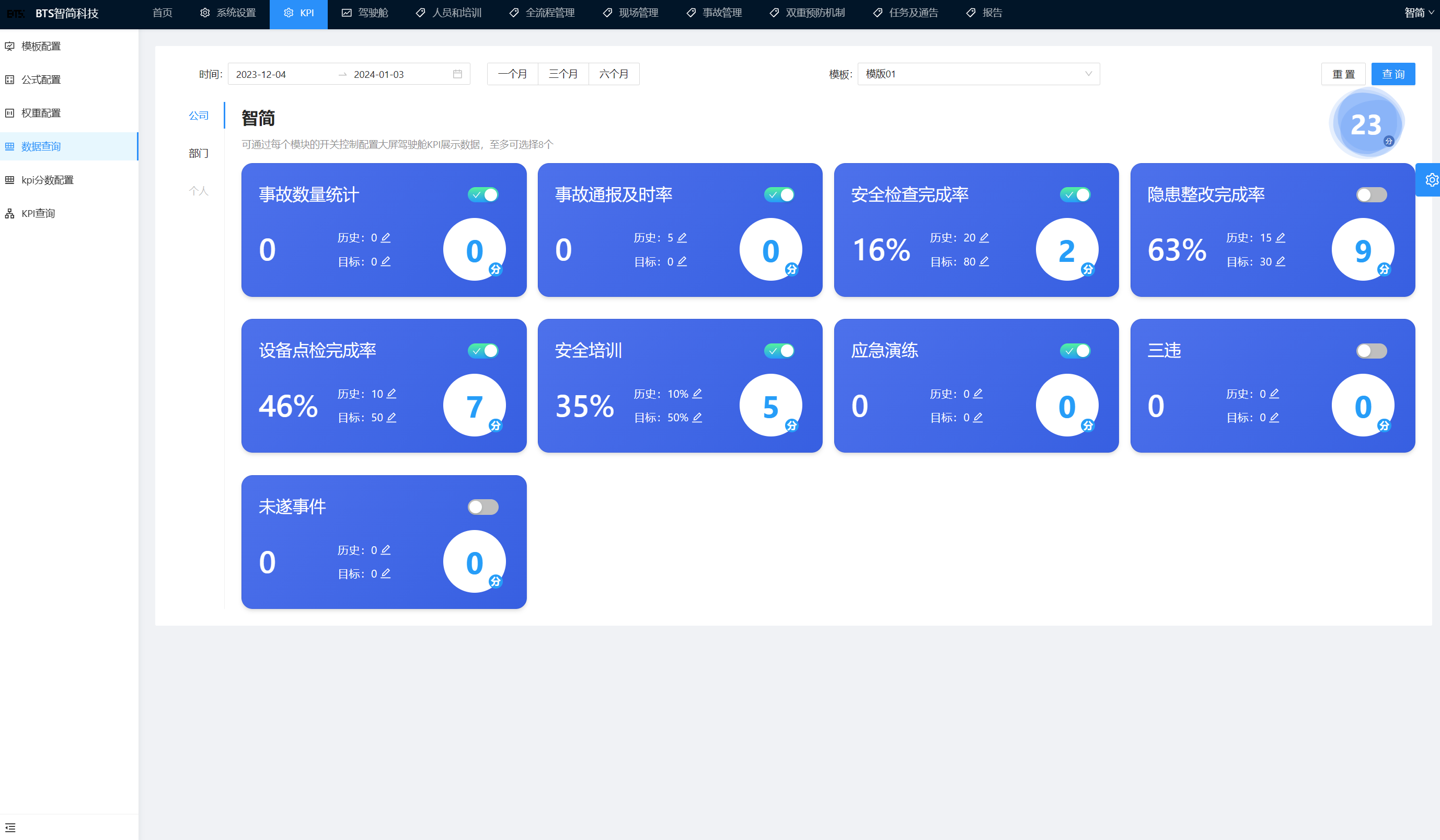Viewport: 1440px width, 840px height.
Task: Toggle off the 事故数量统计 switch
Action: (483, 195)
